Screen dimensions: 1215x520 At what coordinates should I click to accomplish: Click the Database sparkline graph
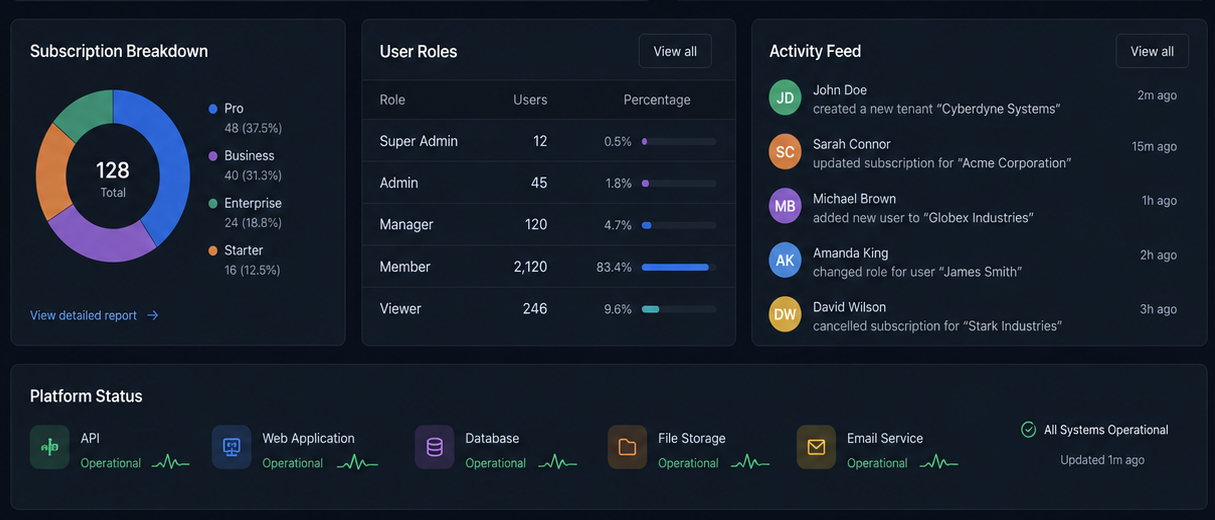(558, 462)
